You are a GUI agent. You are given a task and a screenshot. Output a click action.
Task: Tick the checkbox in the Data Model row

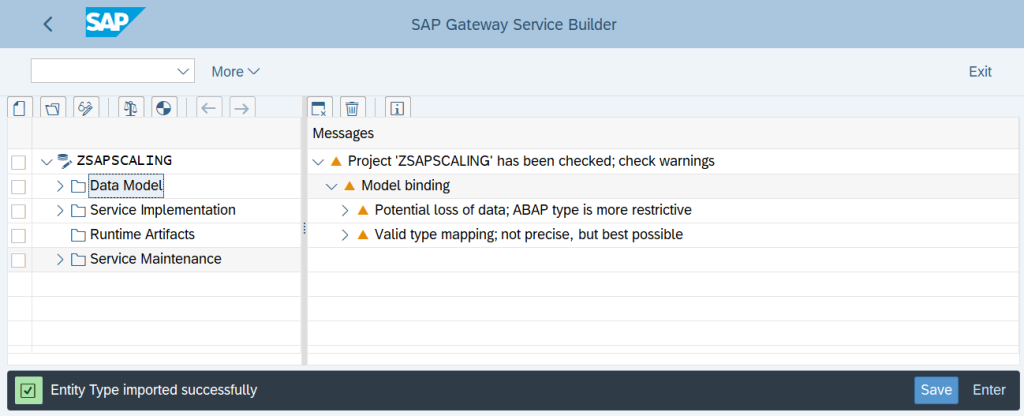[x=19, y=187]
